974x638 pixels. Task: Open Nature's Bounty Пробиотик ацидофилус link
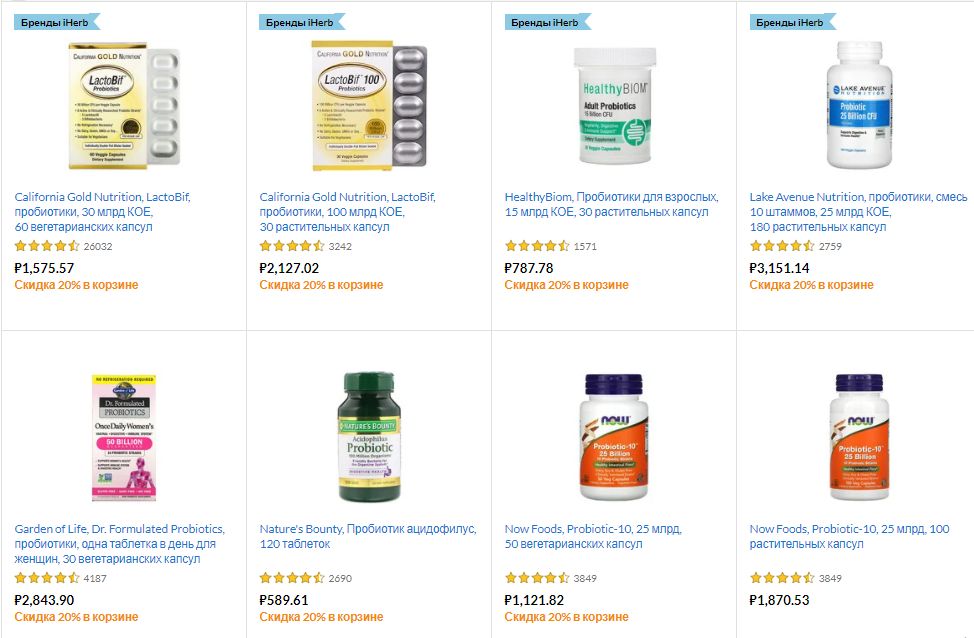(x=368, y=536)
